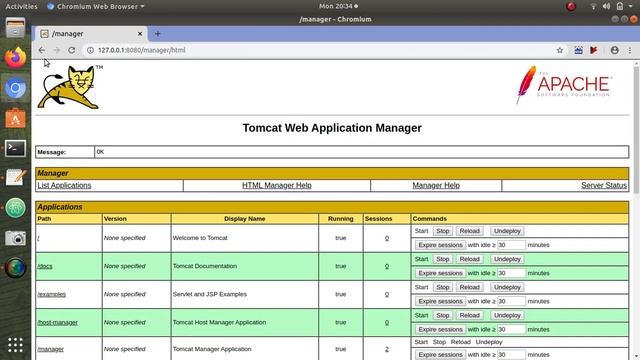
Task: View site information icon in address bar
Action: click(x=90, y=50)
